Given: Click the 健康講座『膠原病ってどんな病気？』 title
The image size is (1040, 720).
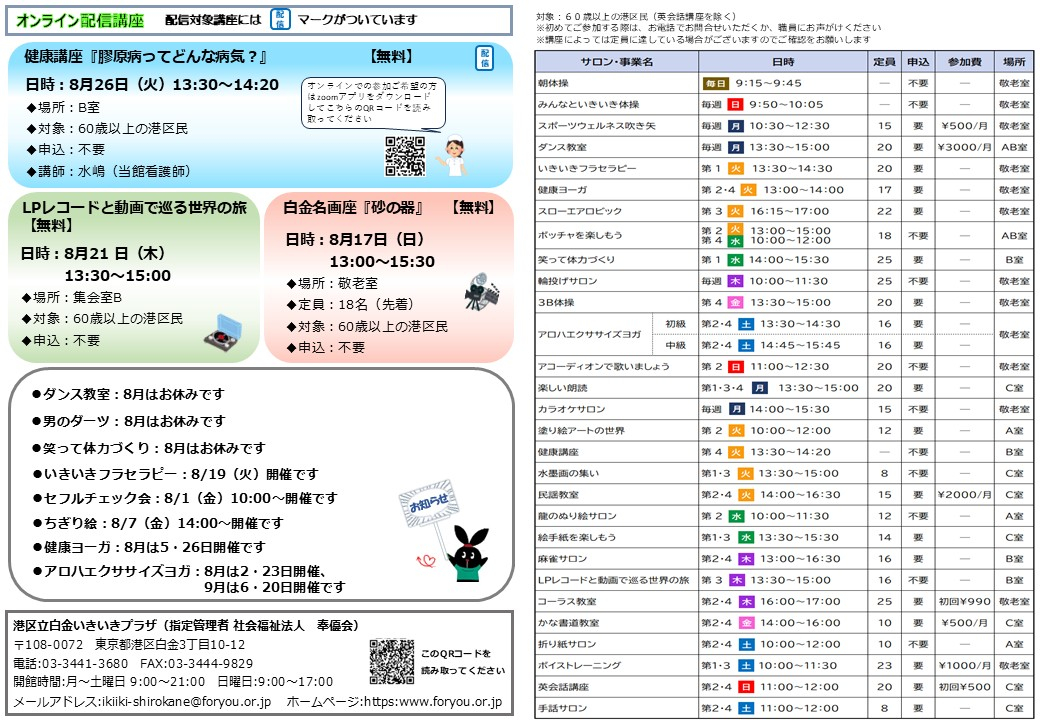Looking at the screenshot, I should 145,57.
